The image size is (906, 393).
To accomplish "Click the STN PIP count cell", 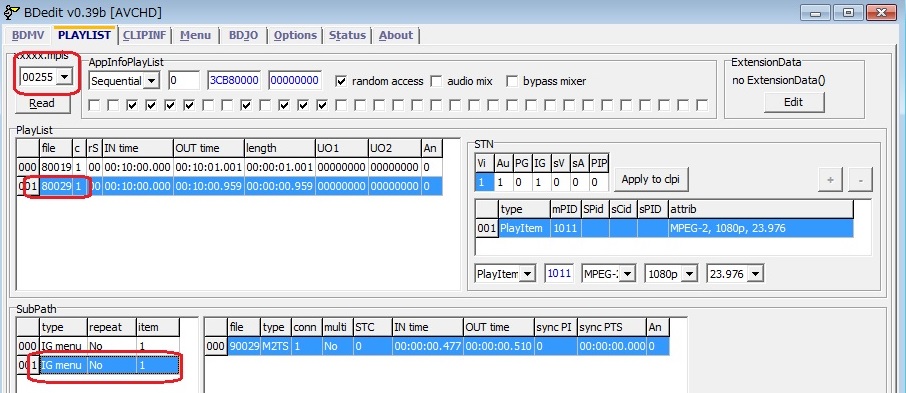I will [x=600, y=183].
